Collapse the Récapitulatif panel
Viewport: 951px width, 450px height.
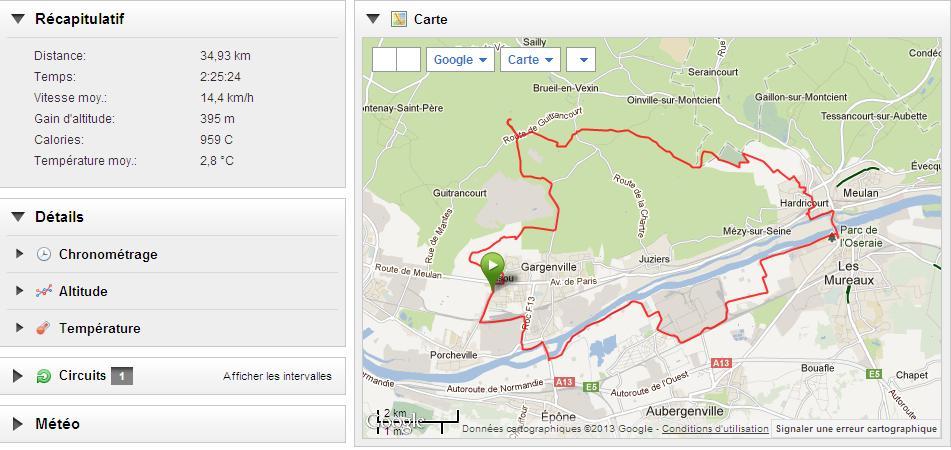(x=18, y=19)
